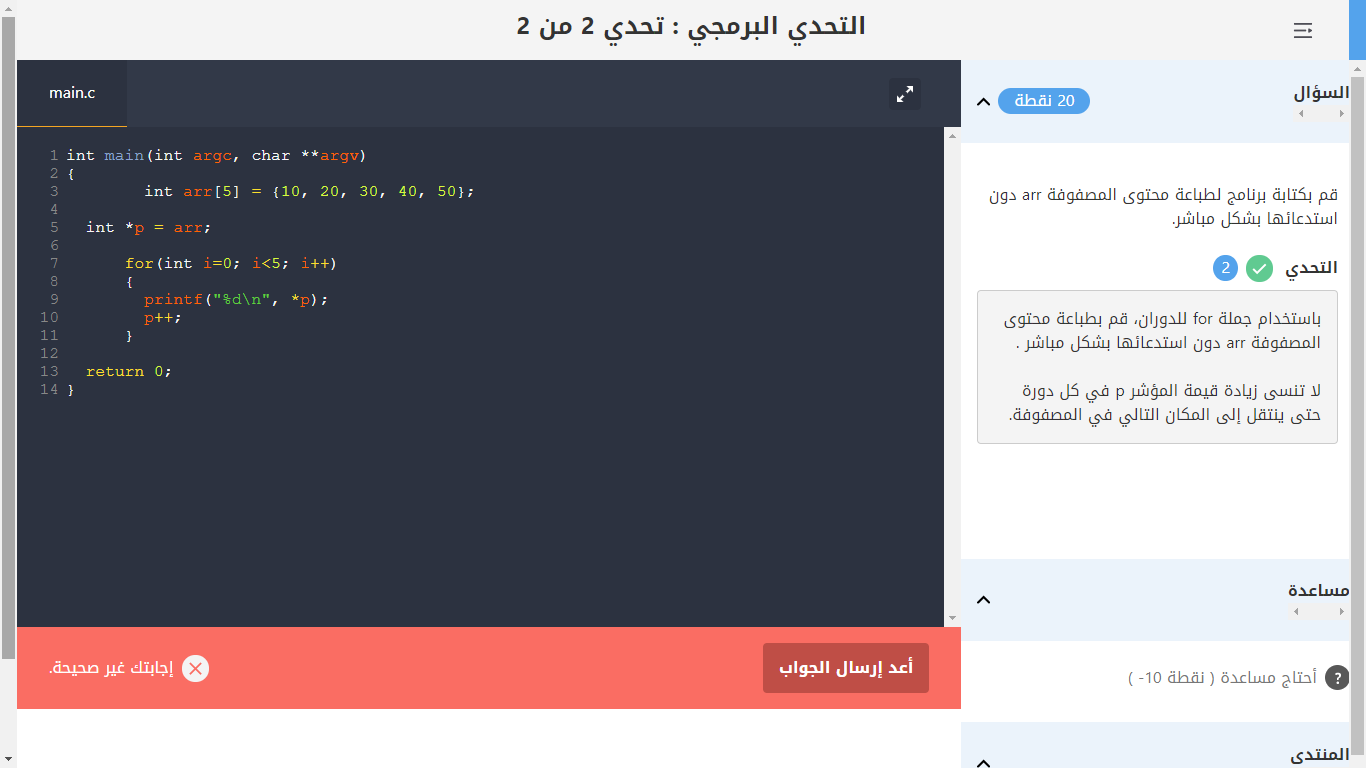The image size is (1366, 768).
Task: Toggle the المنتدى section chevron
Action: tap(983, 762)
